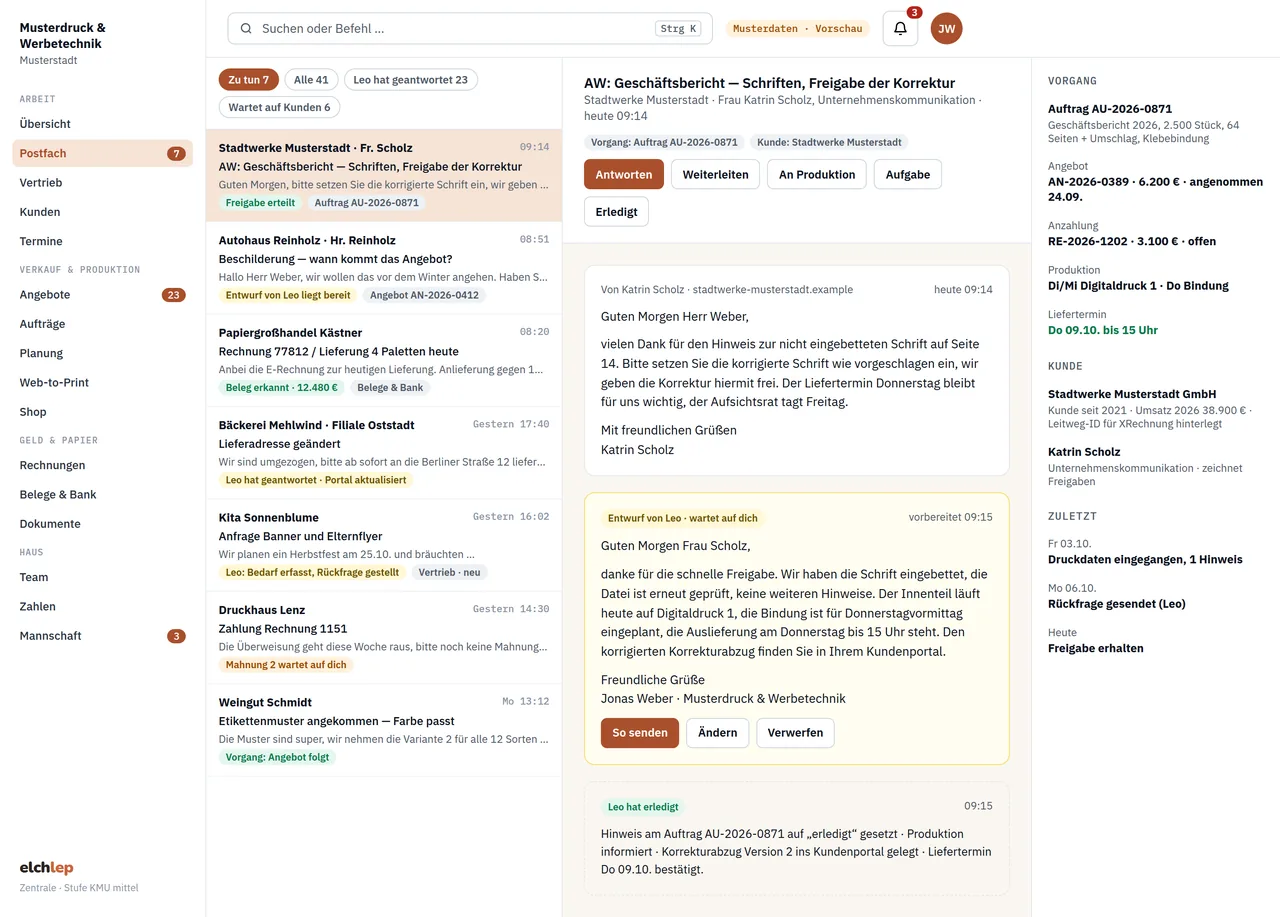Click the 'Kunde: Stadtwerke Musterstadt' tag
Viewport: 1280px width, 917px height.
click(829, 142)
